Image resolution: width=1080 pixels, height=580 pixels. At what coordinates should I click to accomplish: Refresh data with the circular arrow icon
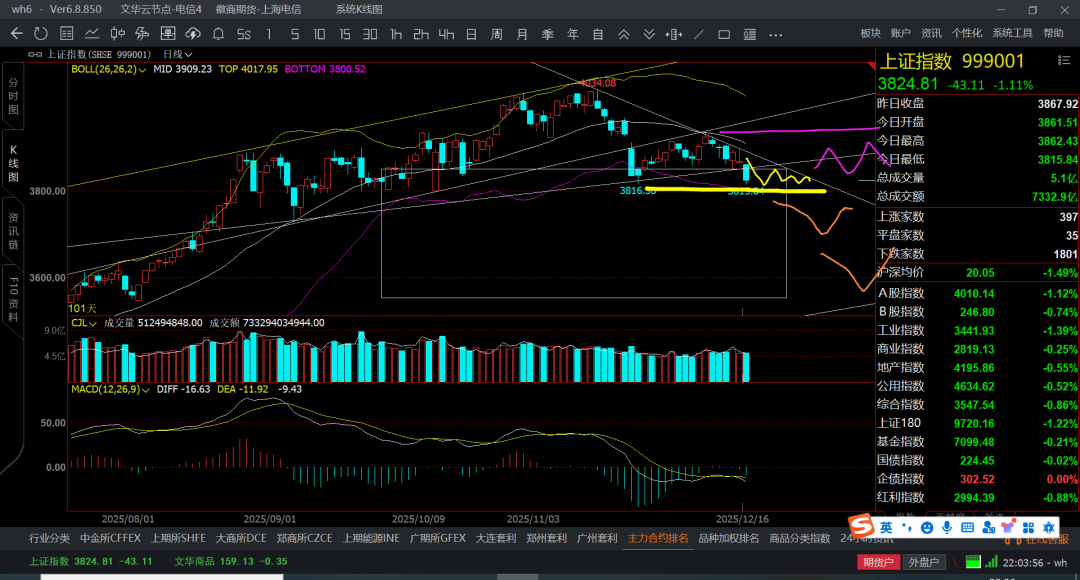41,34
